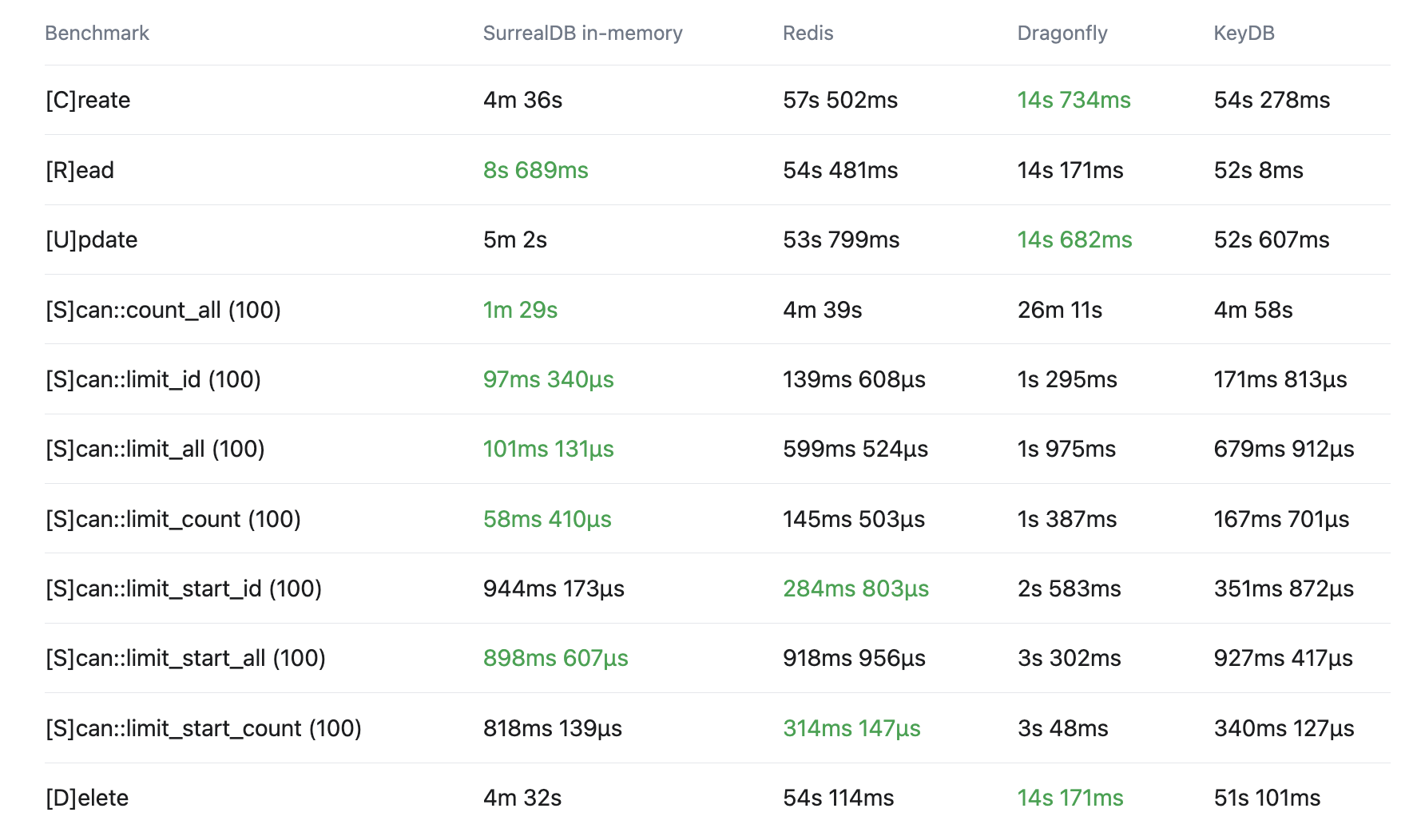Select the [C]reate row label

tap(88, 100)
